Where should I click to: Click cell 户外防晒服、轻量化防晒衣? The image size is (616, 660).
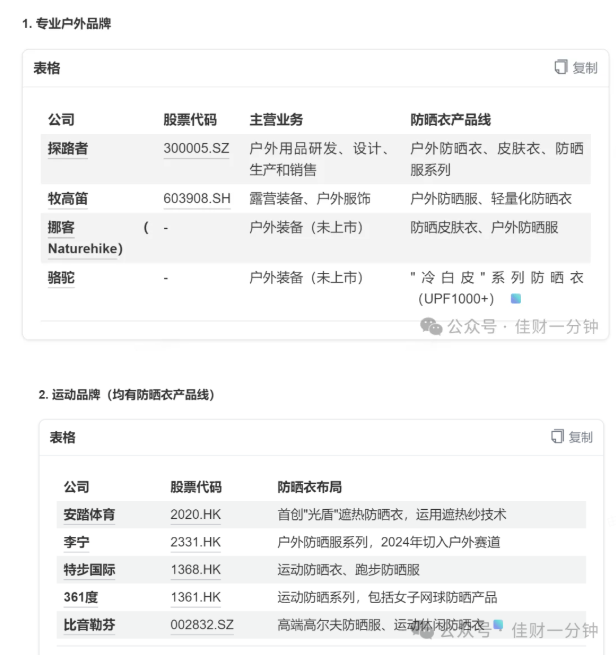tap(491, 198)
